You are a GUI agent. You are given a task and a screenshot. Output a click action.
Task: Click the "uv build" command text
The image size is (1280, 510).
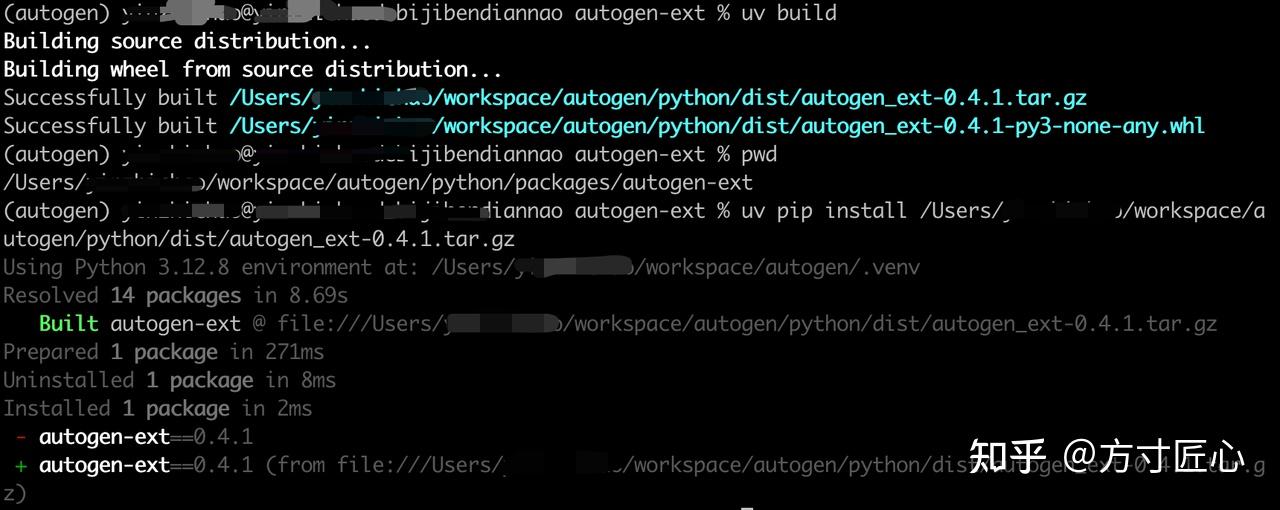click(x=789, y=14)
